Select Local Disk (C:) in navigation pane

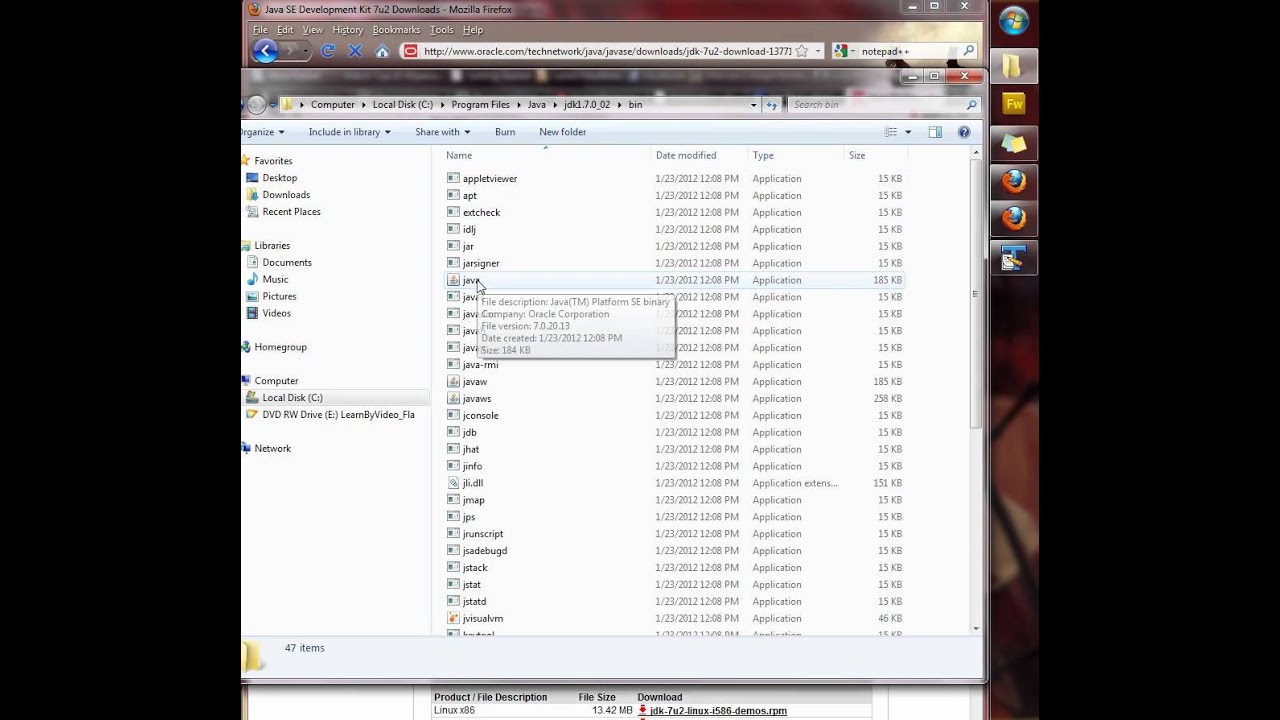tap(292, 398)
